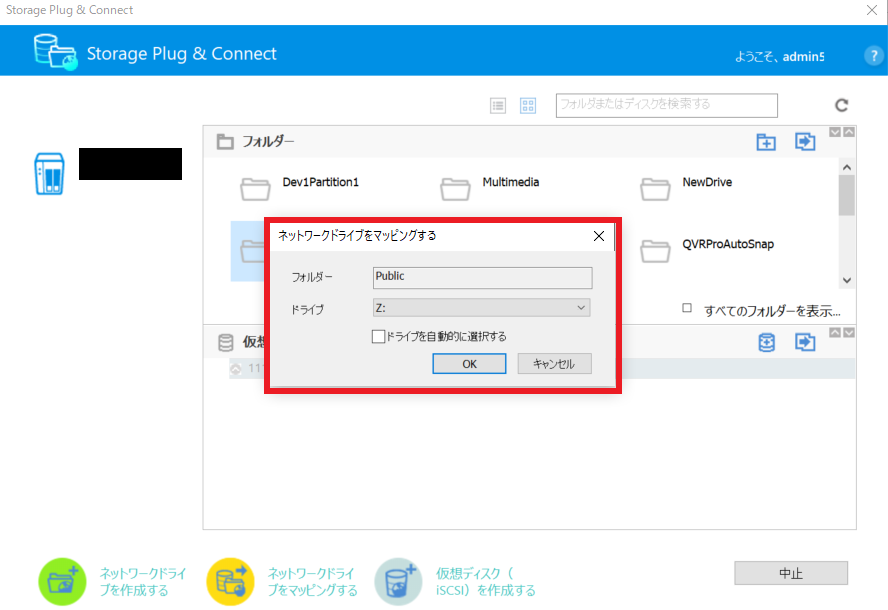The width and height of the screenshot is (888, 610).
Task: Open the Dev1Partition1 folder icon
Action: pyautogui.click(x=255, y=189)
